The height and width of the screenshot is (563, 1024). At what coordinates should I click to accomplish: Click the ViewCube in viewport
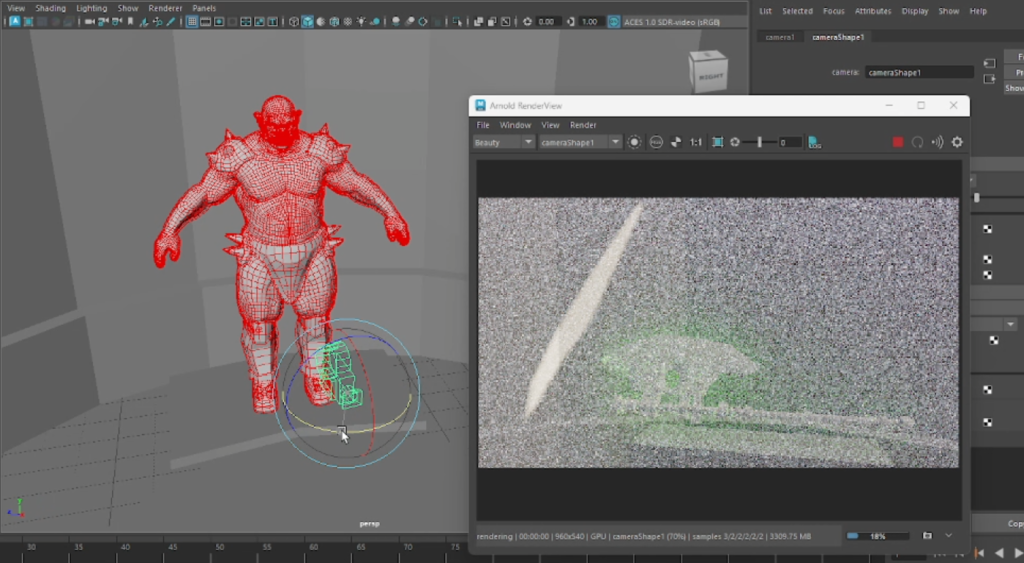point(708,72)
